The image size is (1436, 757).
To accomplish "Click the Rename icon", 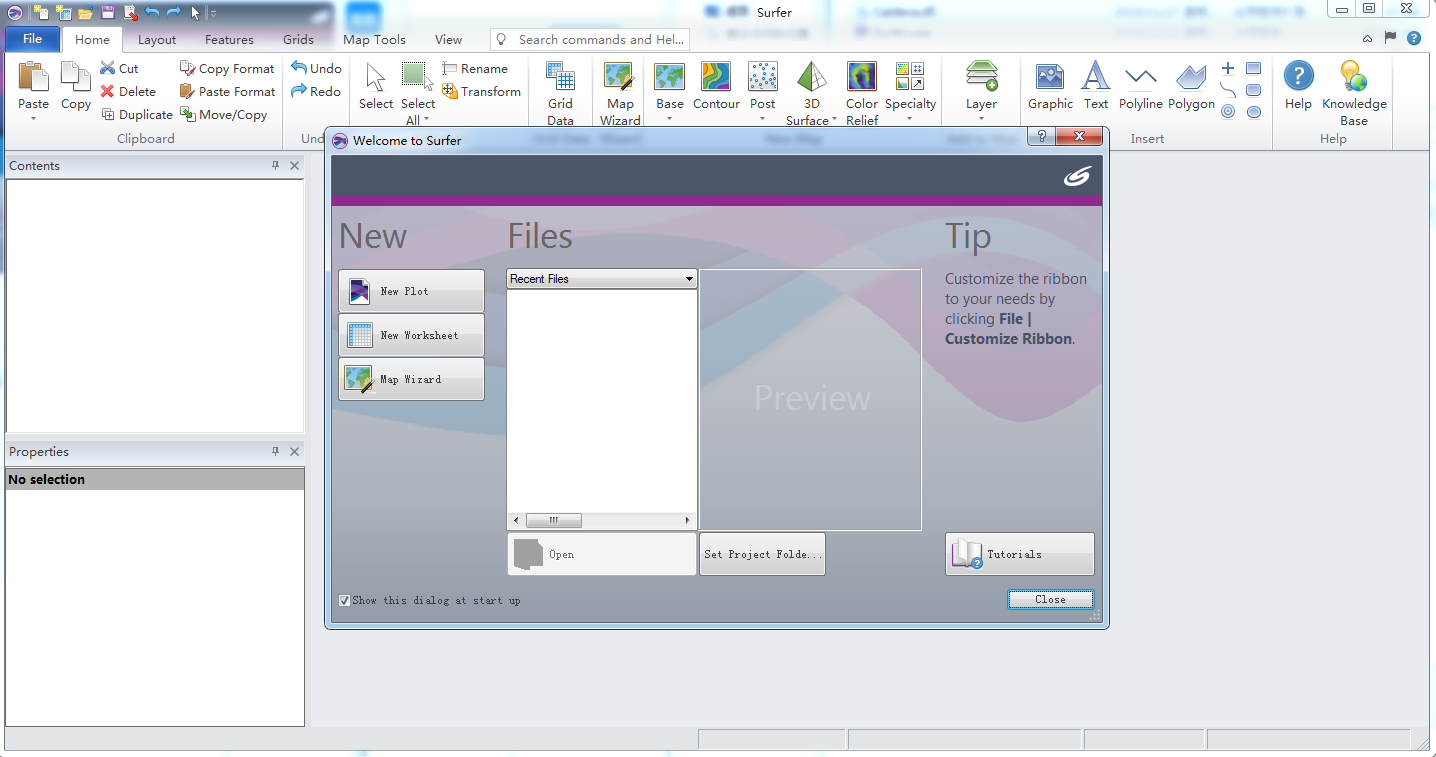I will [x=450, y=68].
